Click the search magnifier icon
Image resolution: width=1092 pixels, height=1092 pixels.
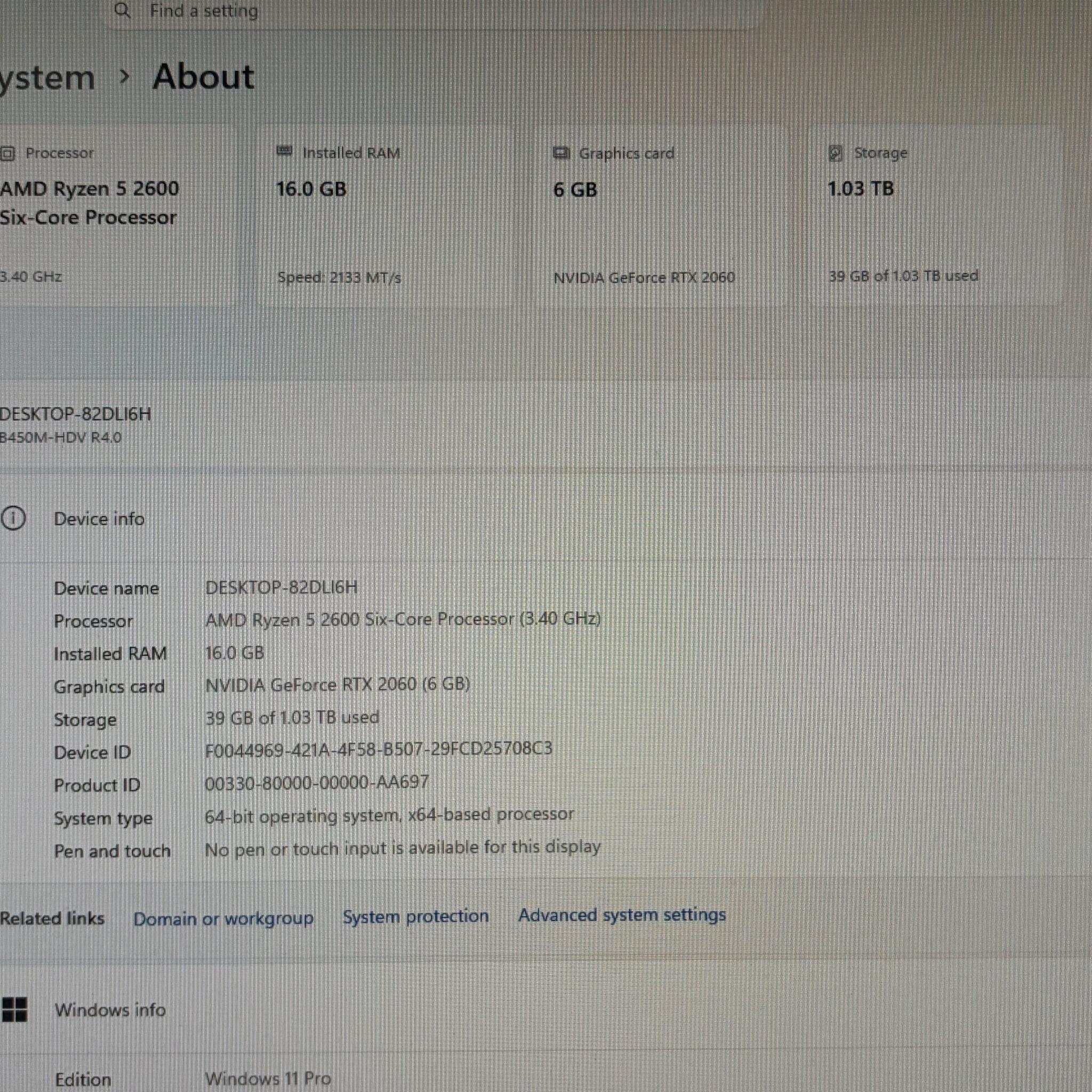coord(123,10)
